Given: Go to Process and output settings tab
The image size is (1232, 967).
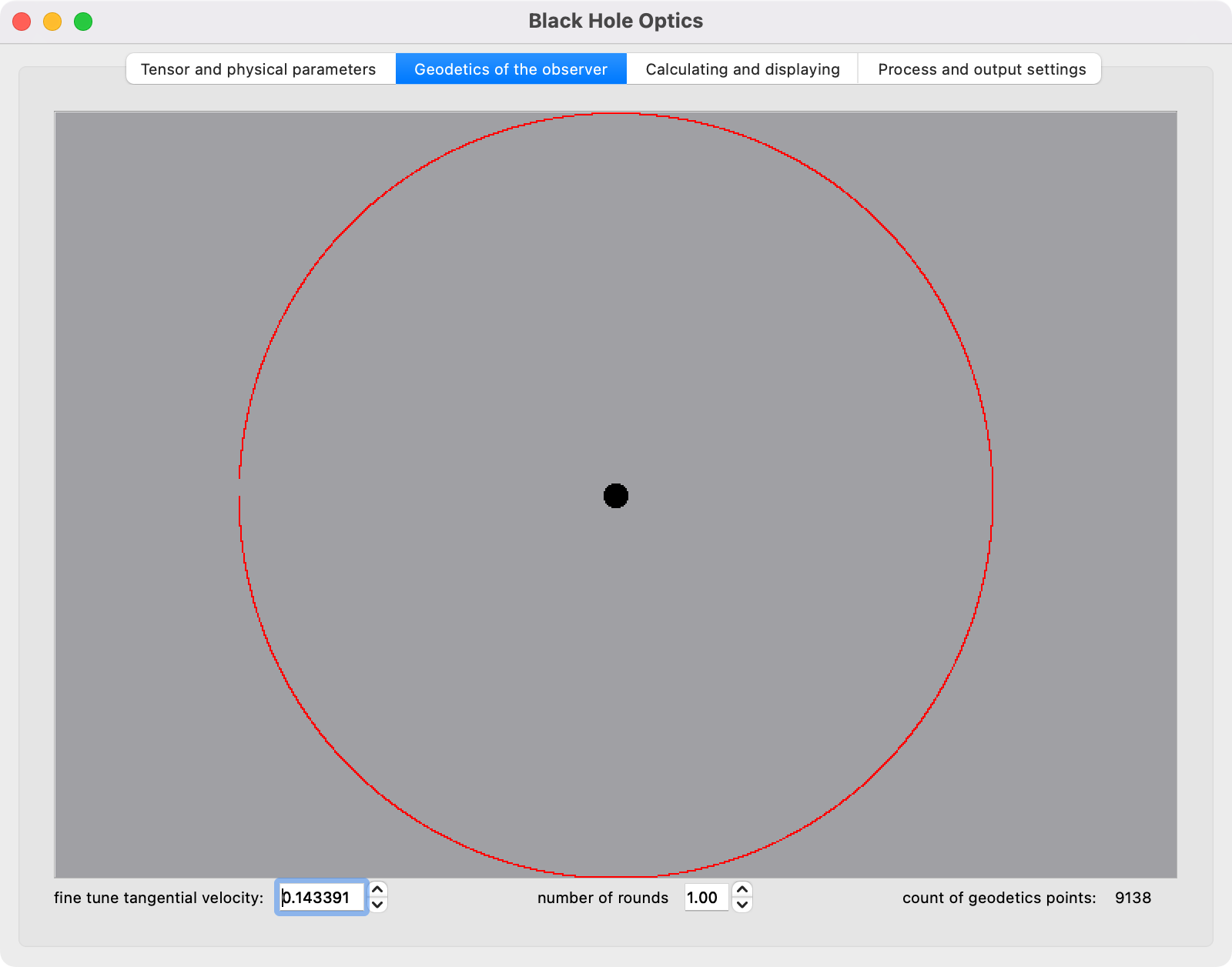Looking at the screenshot, I should 981,69.
